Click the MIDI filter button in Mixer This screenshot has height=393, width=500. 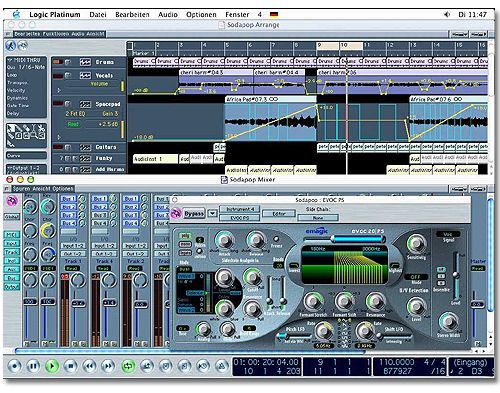[12, 235]
